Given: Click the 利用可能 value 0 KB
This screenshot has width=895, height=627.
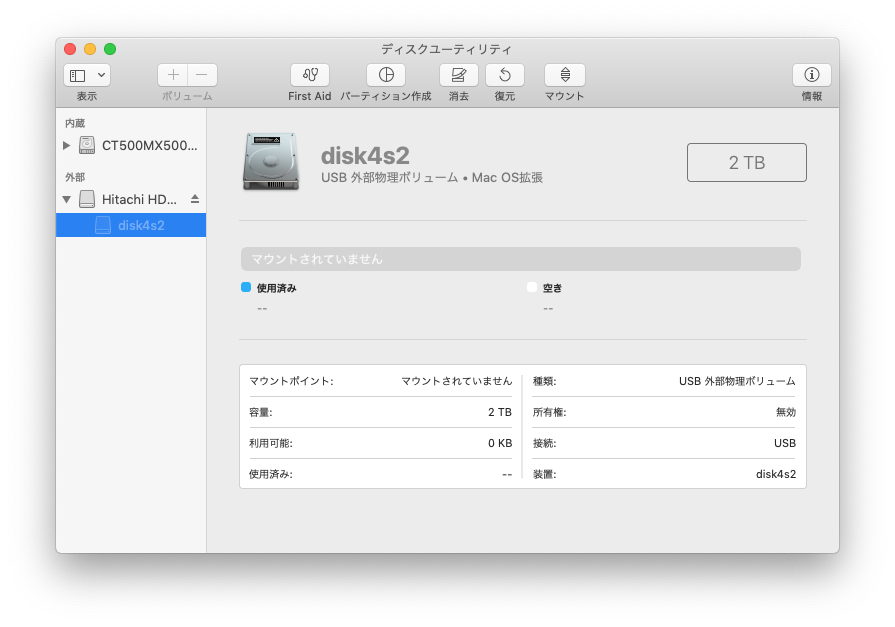Looking at the screenshot, I should tap(500, 443).
